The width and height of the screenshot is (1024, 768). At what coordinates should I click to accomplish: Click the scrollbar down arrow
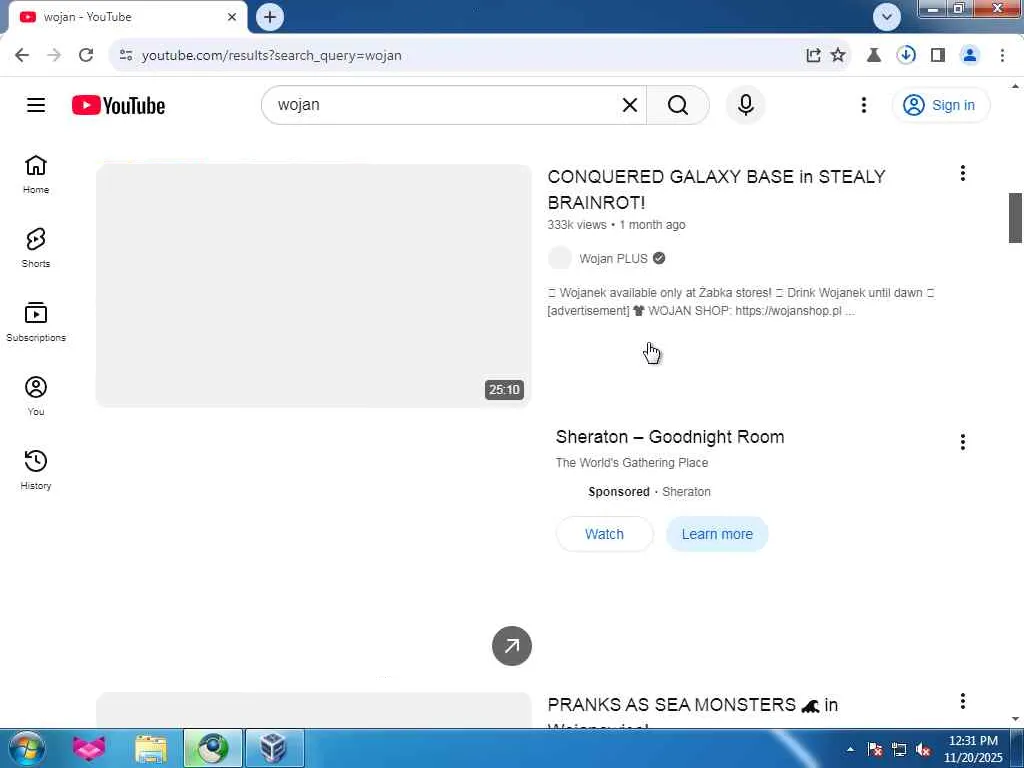(1015, 719)
